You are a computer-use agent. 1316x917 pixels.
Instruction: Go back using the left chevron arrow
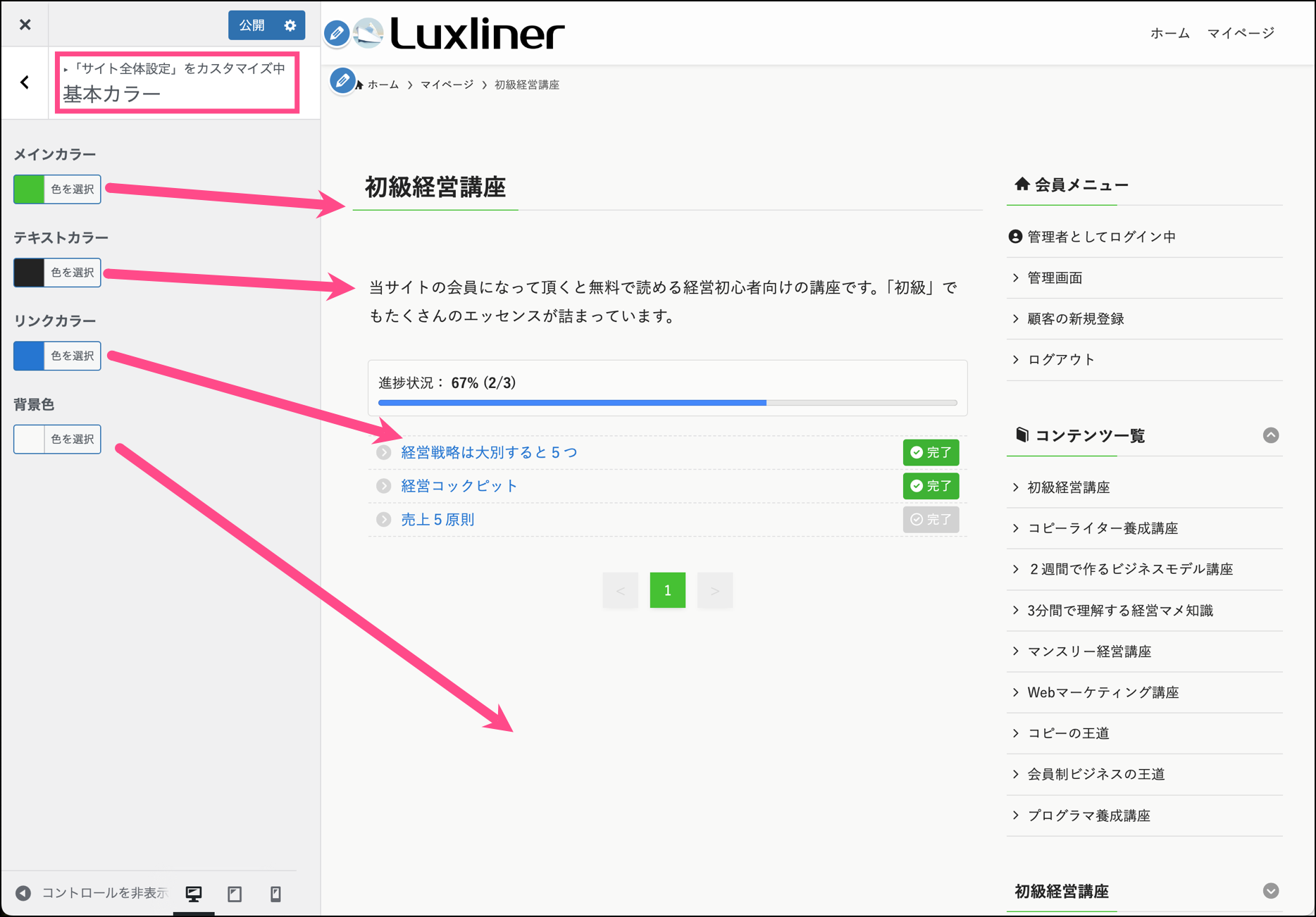point(25,82)
